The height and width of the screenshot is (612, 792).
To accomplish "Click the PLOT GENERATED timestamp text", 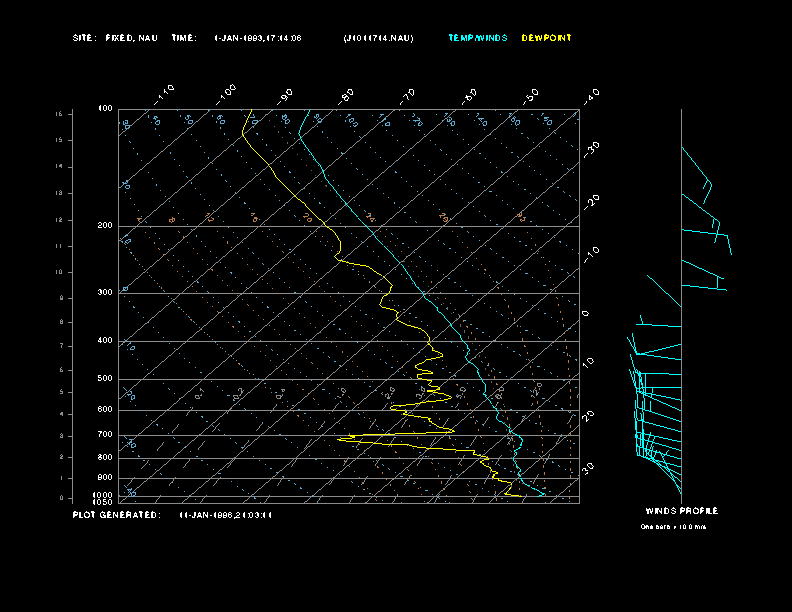I will 225,515.
